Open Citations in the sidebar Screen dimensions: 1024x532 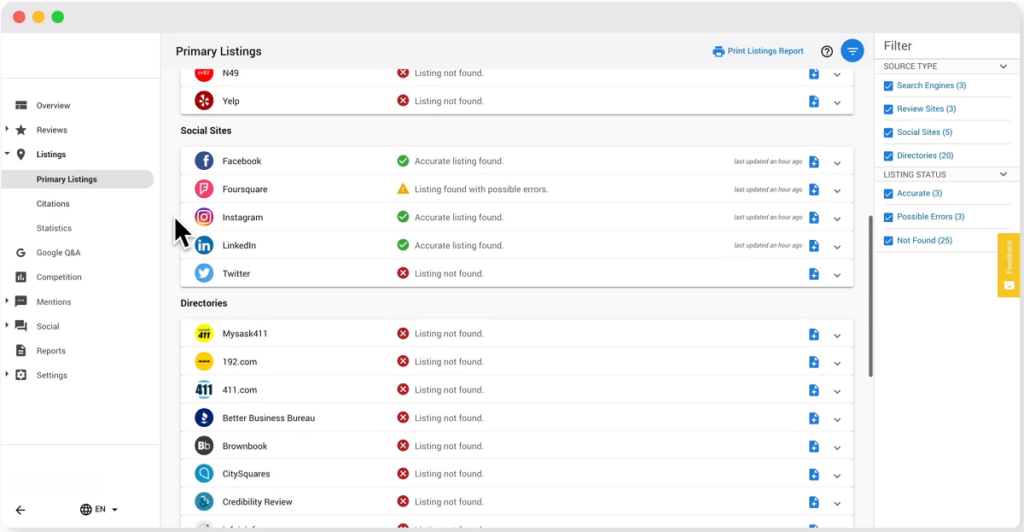[53, 204]
